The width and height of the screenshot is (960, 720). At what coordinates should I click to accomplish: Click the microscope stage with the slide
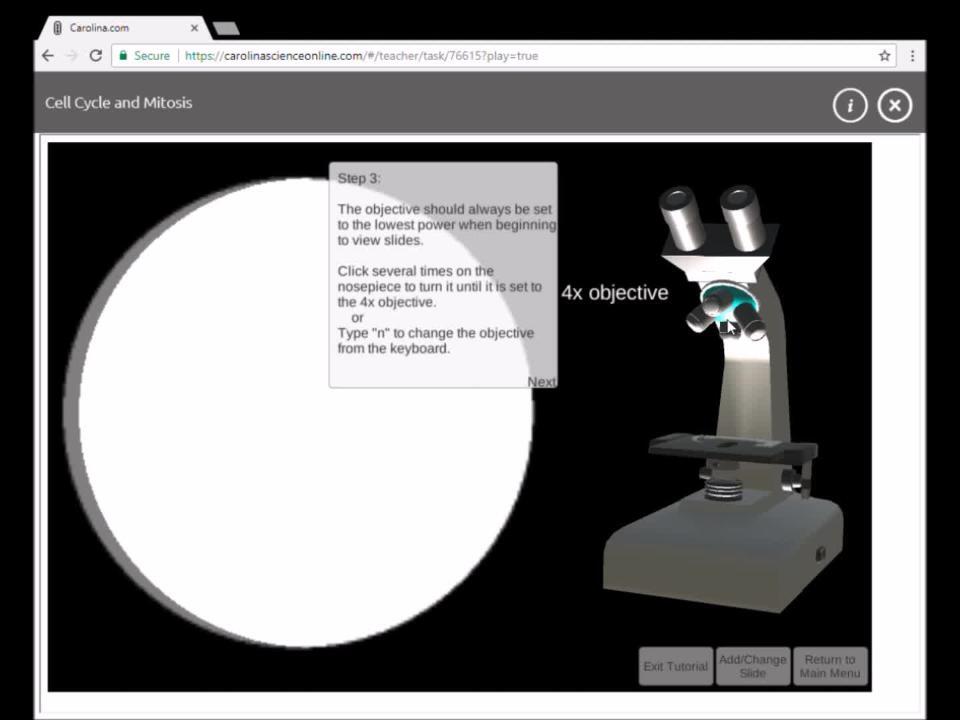point(732,447)
